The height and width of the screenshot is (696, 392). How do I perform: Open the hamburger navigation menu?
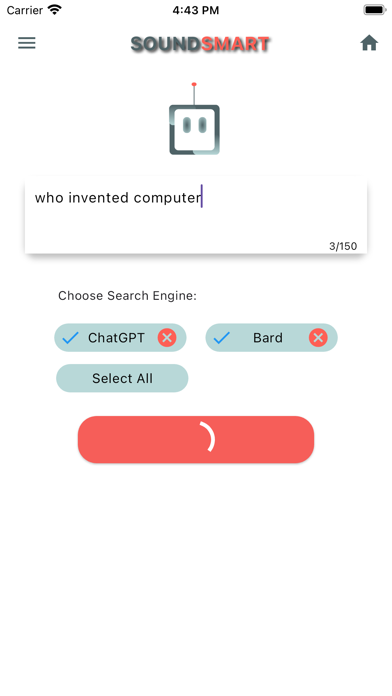pos(27,43)
